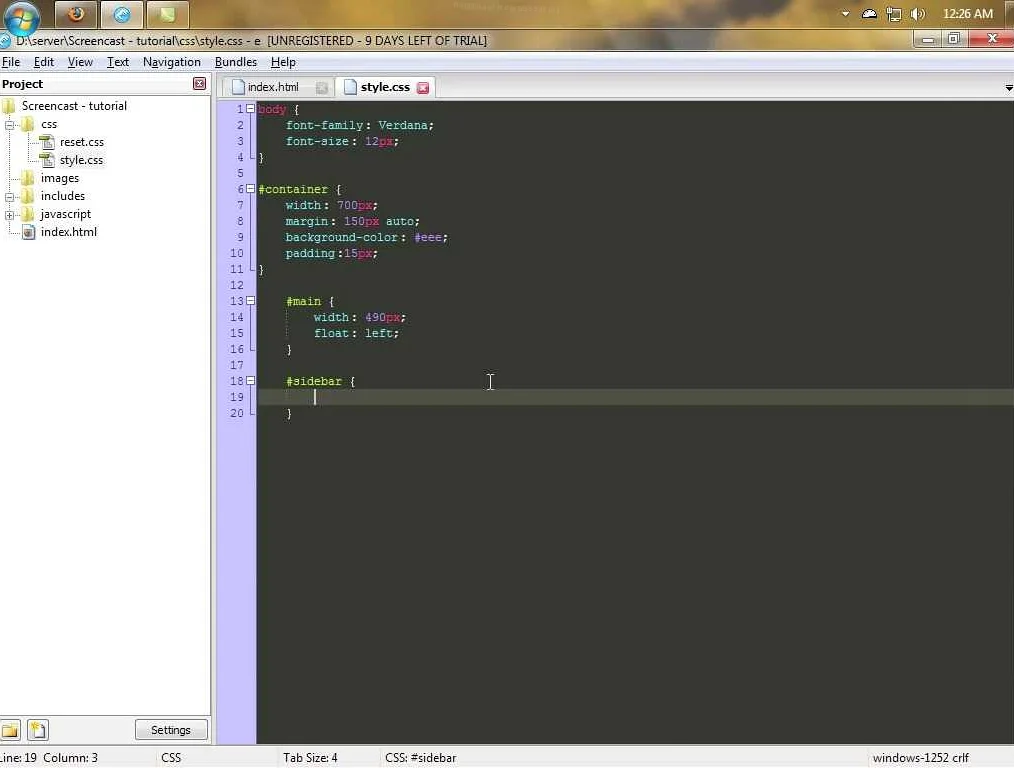Click the new file icon beside the folder icon

pos(37,730)
